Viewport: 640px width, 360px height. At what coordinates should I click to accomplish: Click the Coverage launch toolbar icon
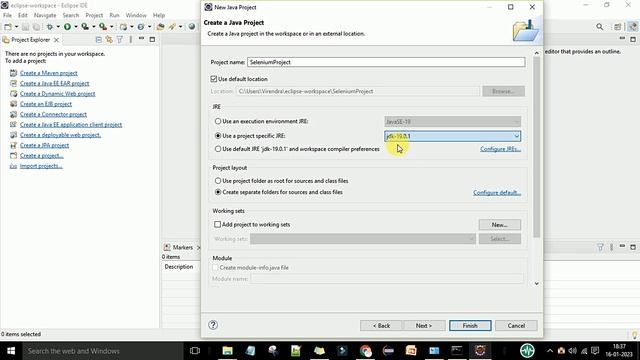coord(85,27)
